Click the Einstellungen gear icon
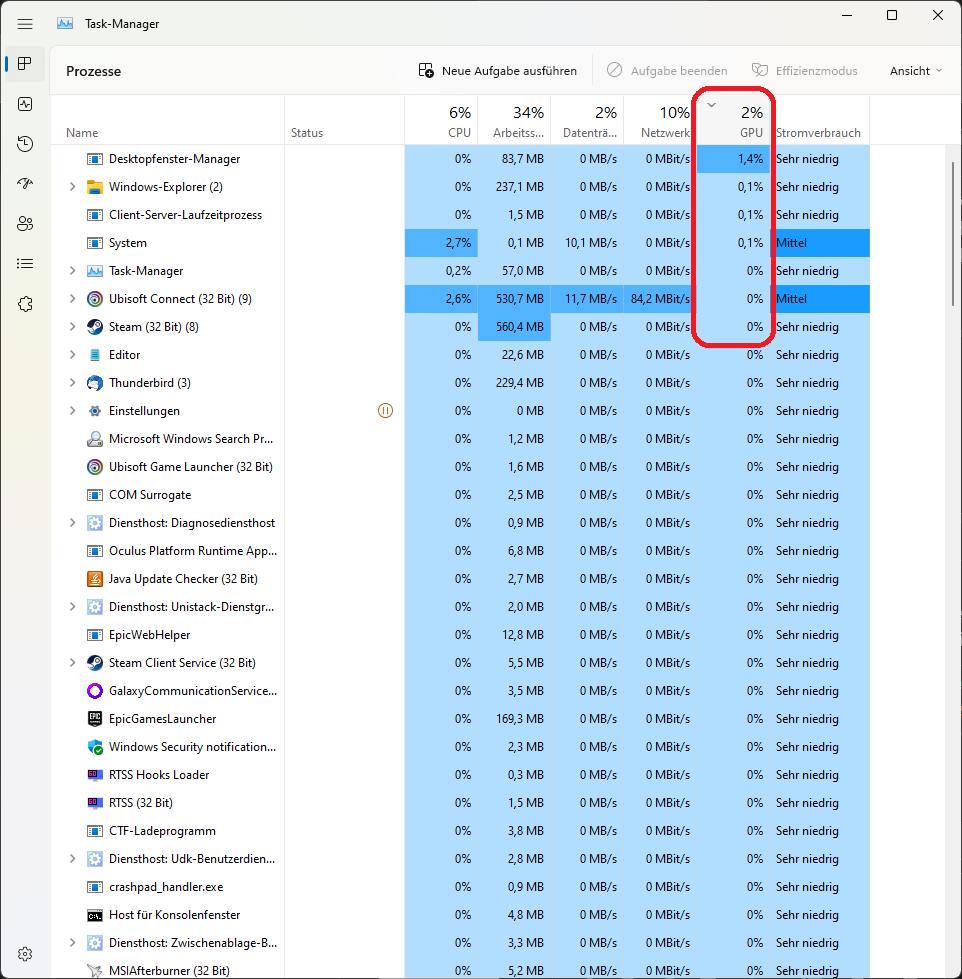This screenshot has height=979, width=962. coord(95,411)
